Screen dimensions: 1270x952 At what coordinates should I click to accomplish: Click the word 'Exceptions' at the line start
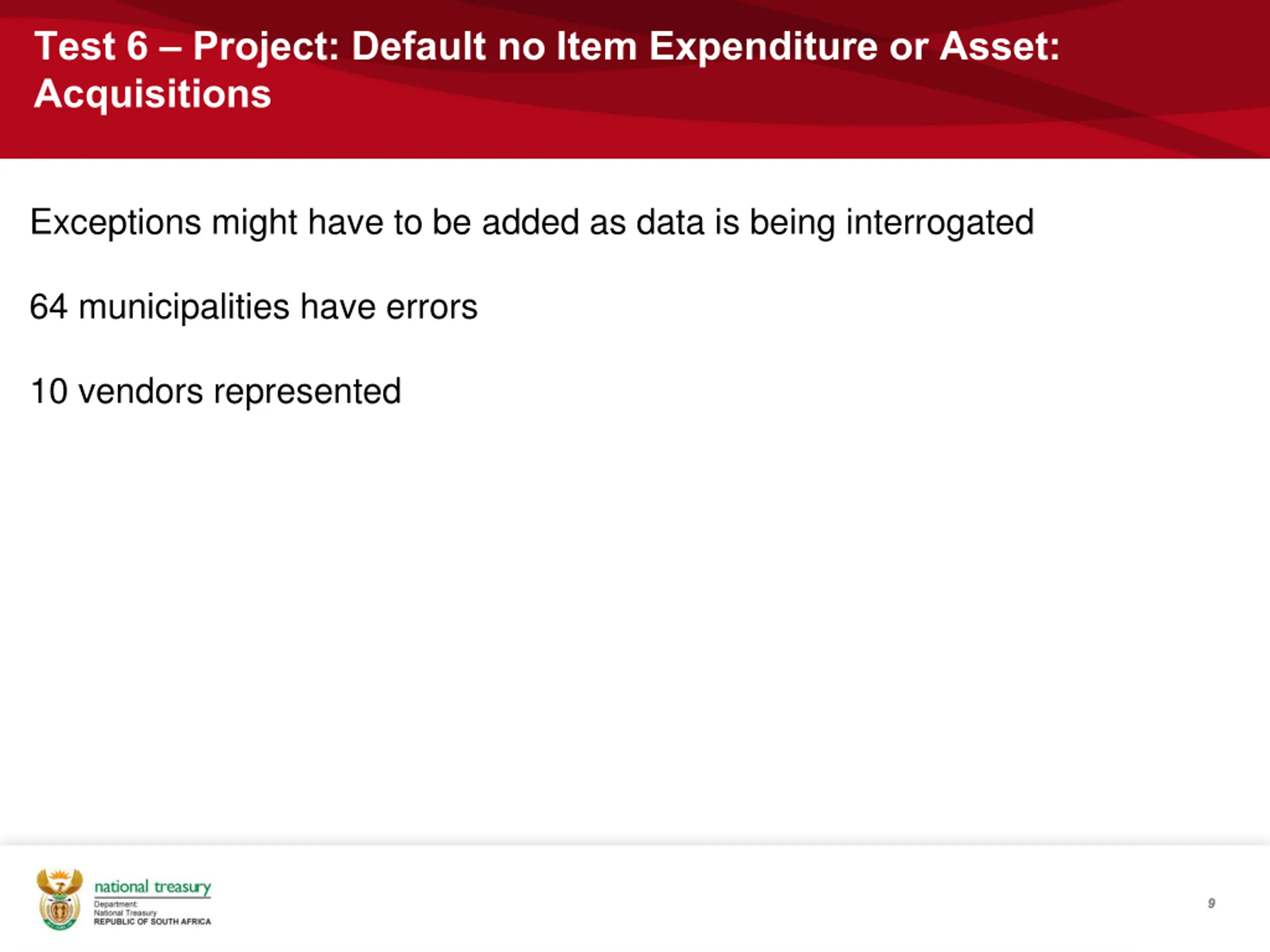pyautogui.click(x=116, y=223)
